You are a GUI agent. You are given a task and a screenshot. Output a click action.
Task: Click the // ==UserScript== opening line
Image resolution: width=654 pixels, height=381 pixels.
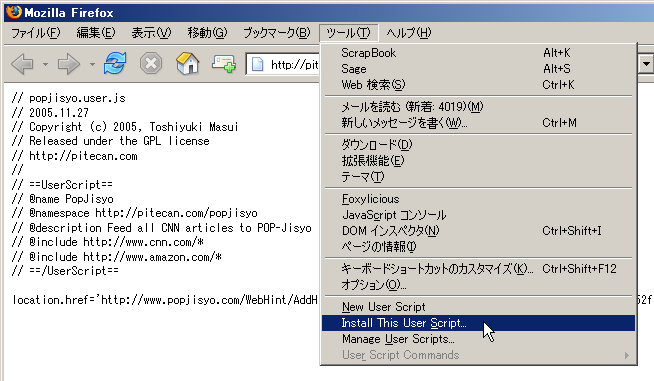62,184
